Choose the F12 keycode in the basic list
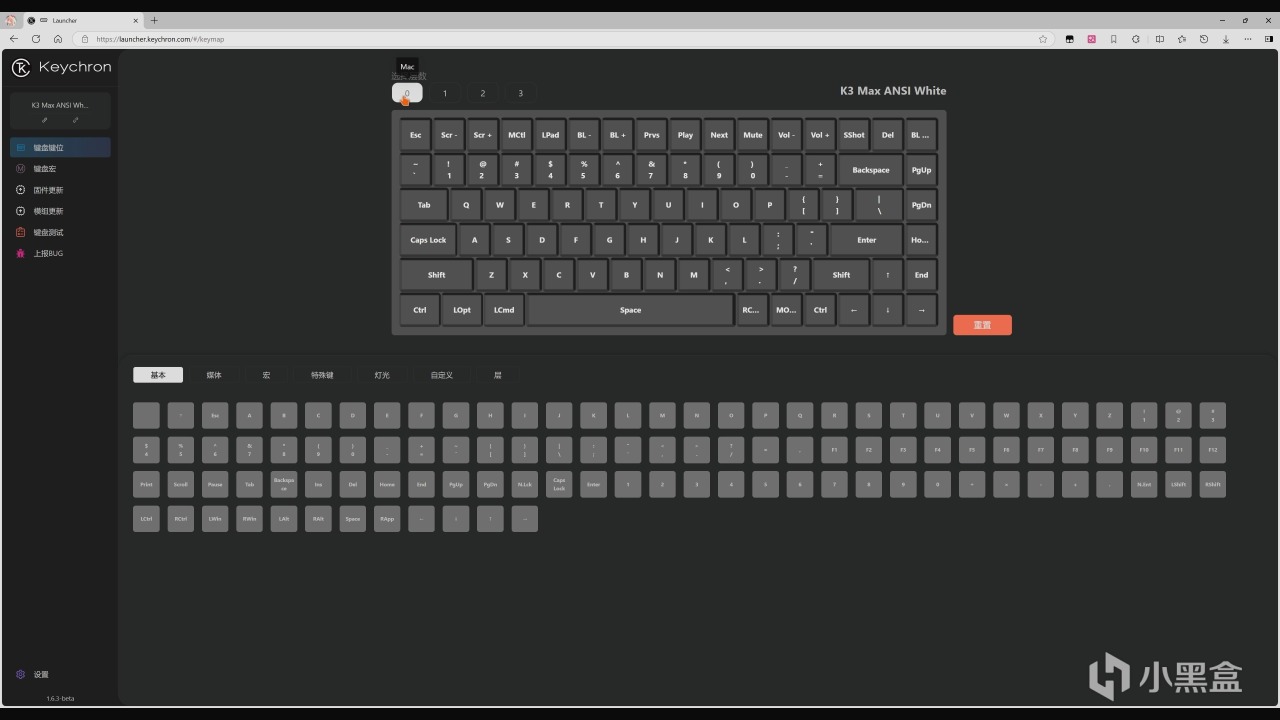The image size is (1280, 720). pos(1212,450)
